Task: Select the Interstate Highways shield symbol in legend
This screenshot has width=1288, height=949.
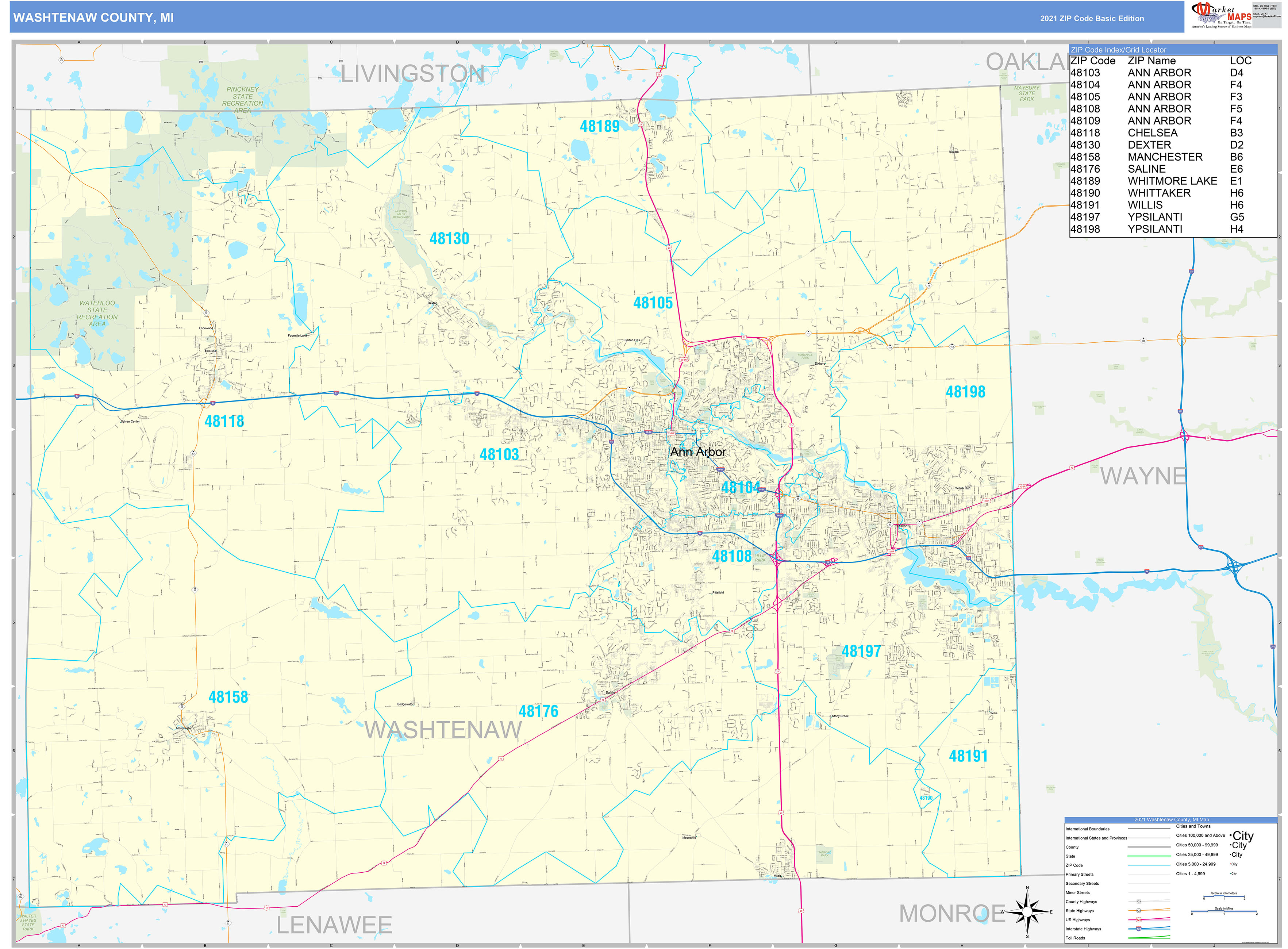Action: click(1139, 929)
